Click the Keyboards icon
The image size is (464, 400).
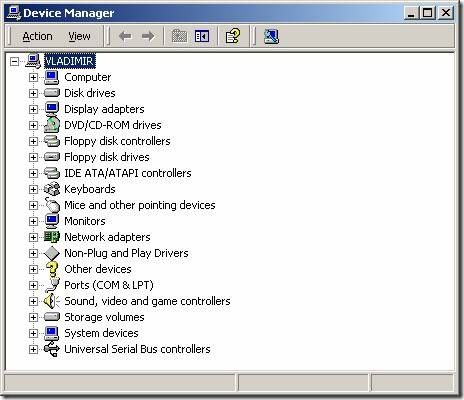52,189
